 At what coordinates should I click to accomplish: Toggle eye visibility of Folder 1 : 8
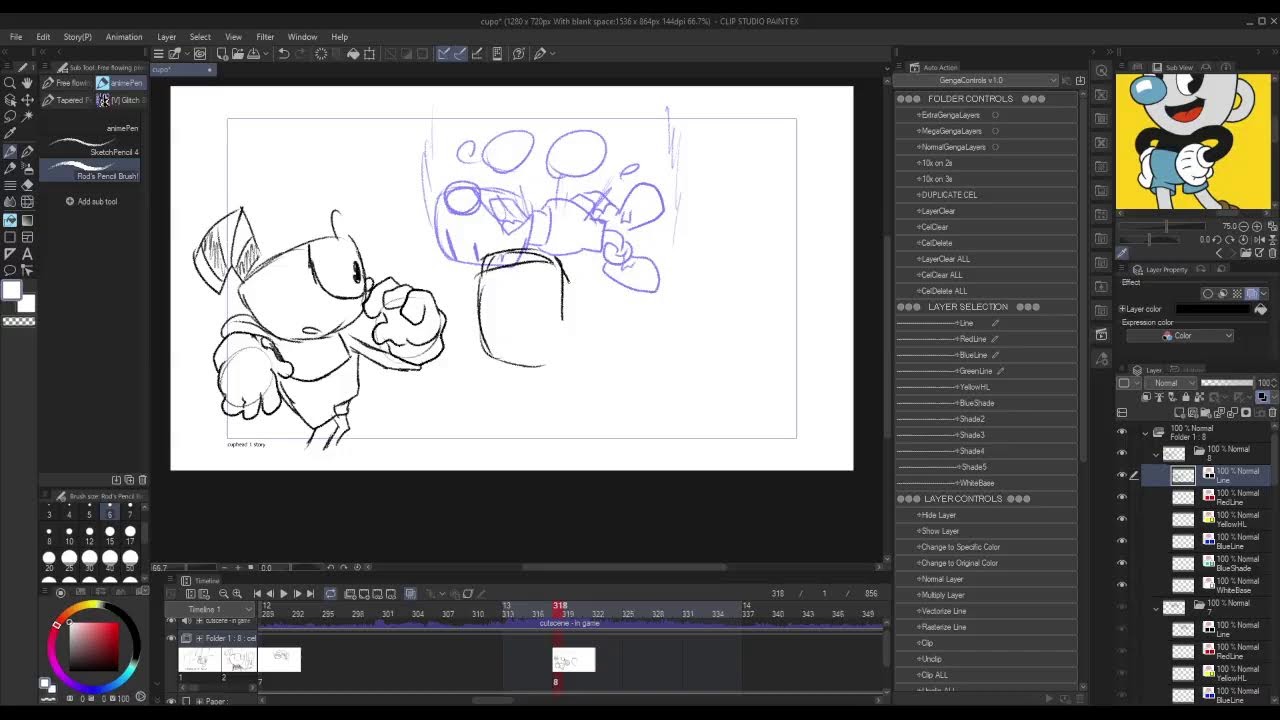click(x=1121, y=432)
